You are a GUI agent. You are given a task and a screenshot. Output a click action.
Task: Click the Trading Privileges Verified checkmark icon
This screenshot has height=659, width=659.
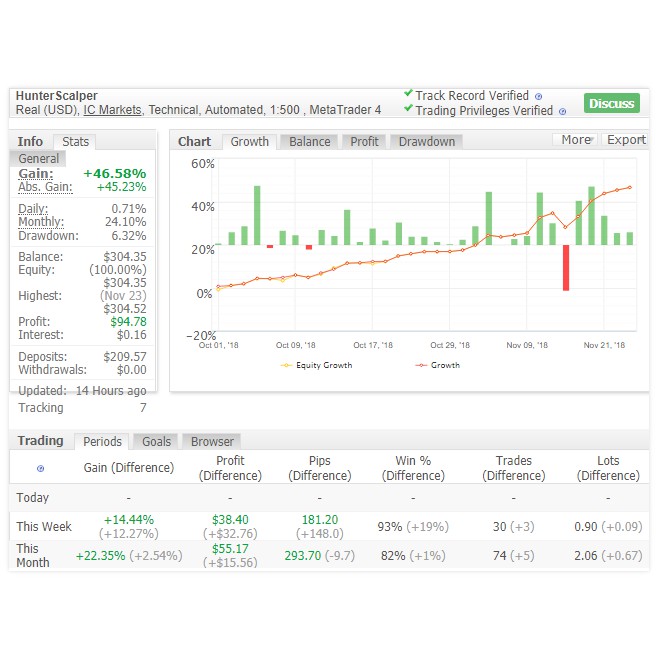point(408,109)
